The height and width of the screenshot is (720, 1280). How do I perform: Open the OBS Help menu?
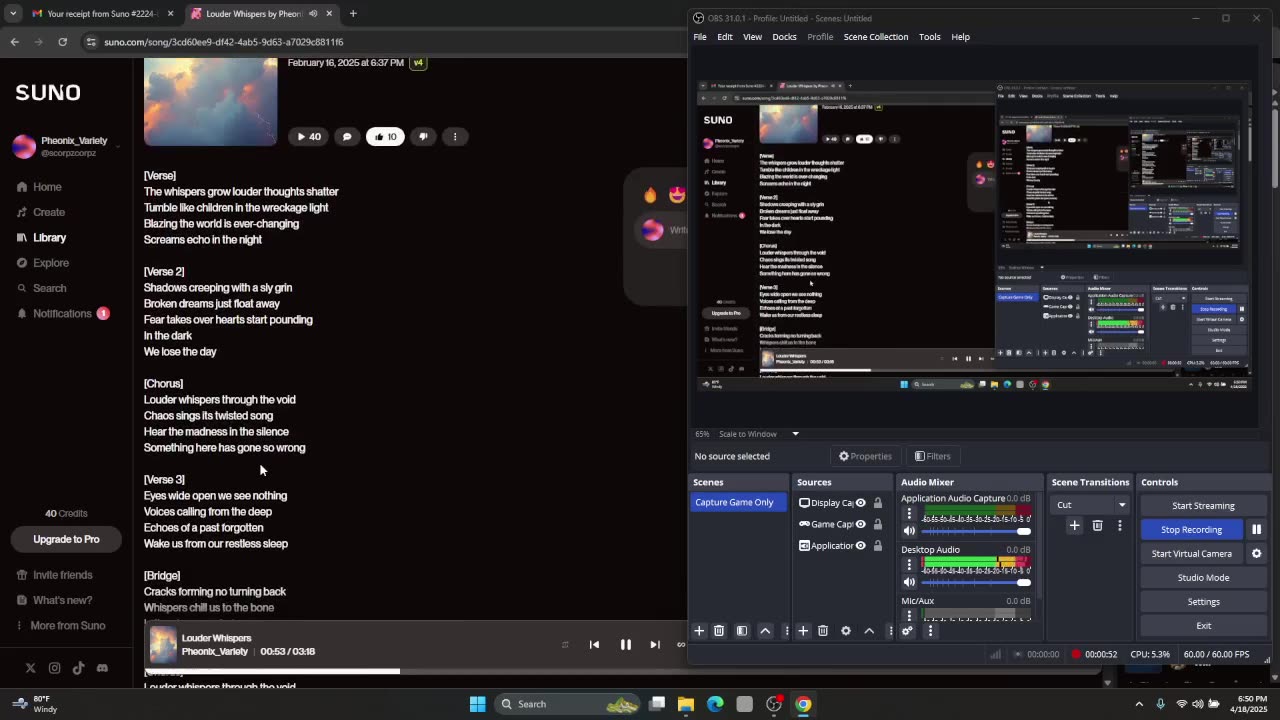point(960,37)
